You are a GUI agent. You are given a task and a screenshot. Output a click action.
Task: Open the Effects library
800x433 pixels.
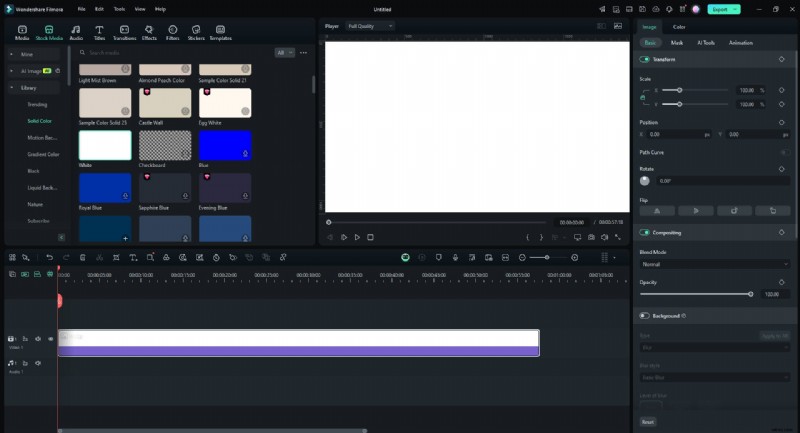coord(149,33)
